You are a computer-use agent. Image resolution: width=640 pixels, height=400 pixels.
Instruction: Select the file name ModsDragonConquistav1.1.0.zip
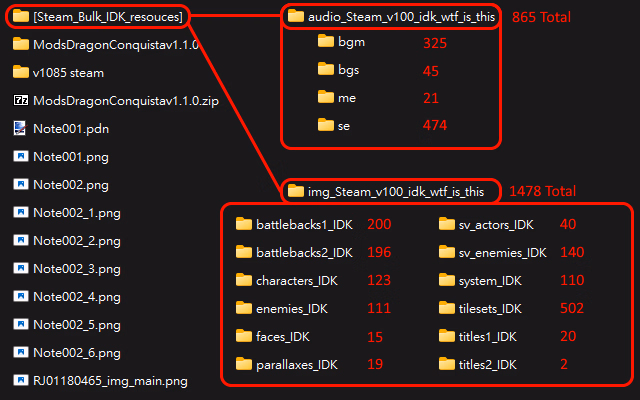coord(126,101)
